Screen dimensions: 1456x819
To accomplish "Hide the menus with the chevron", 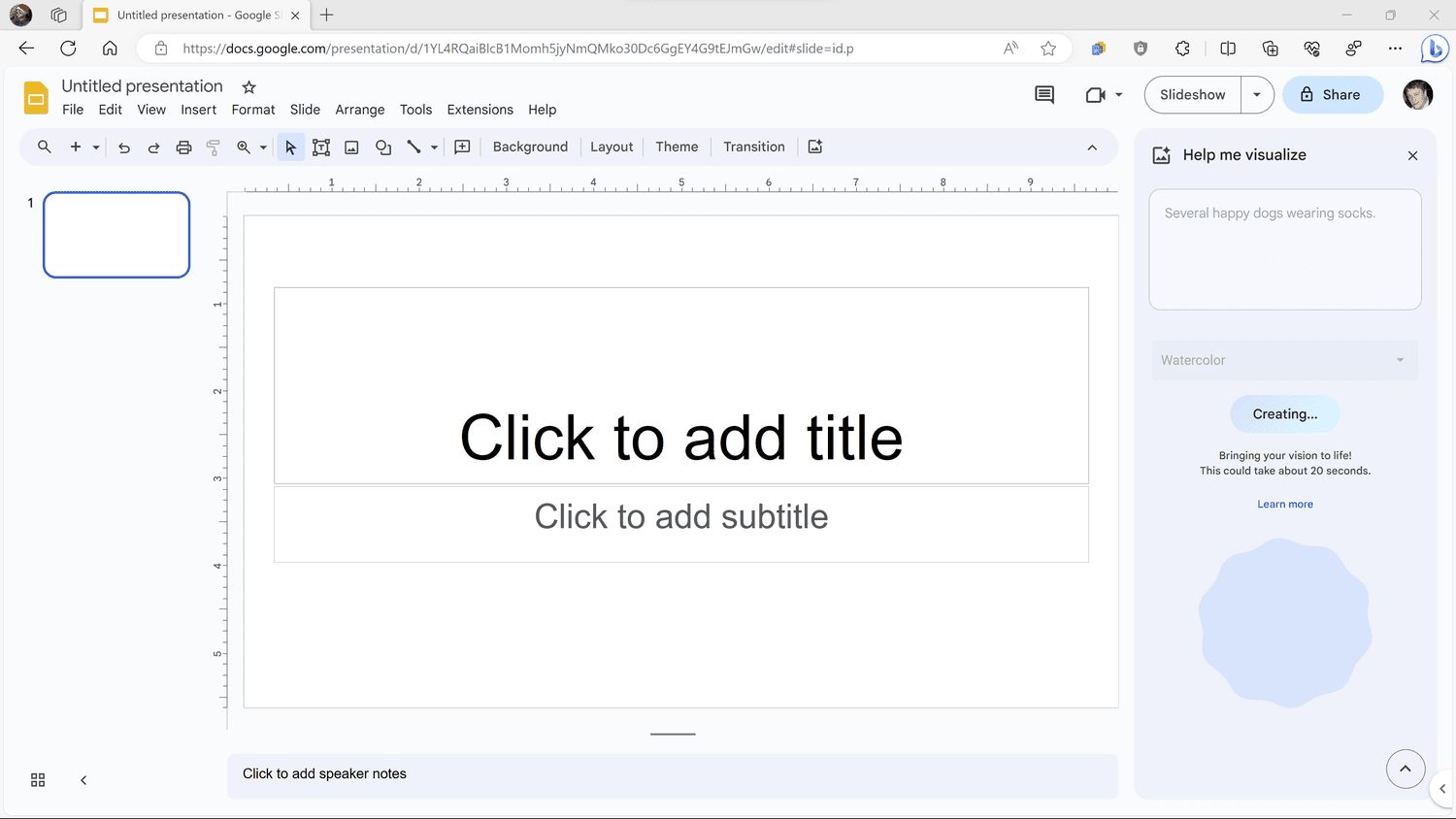I will 1092,147.
